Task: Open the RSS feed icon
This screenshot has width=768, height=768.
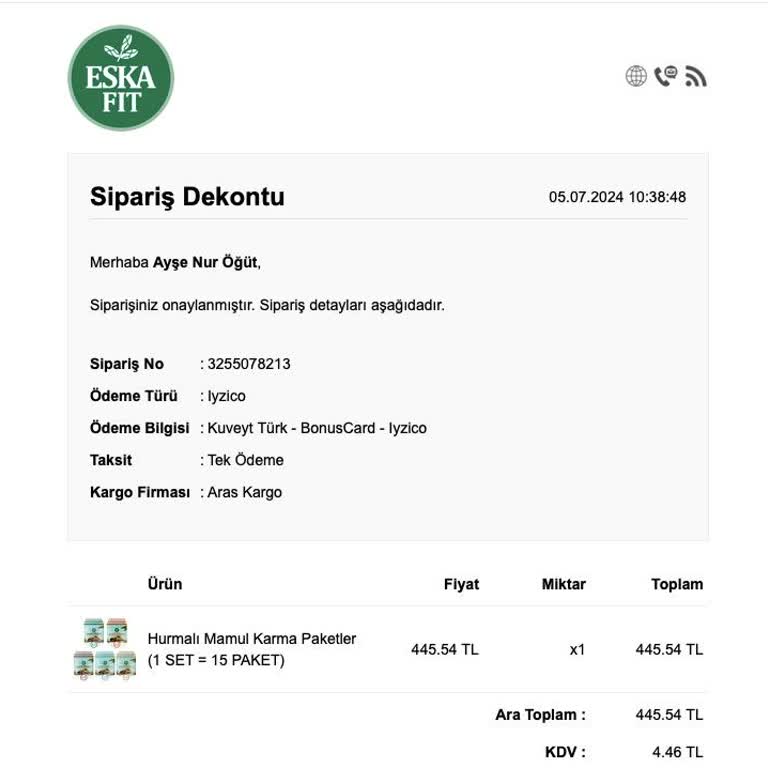Action: [x=696, y=76]
